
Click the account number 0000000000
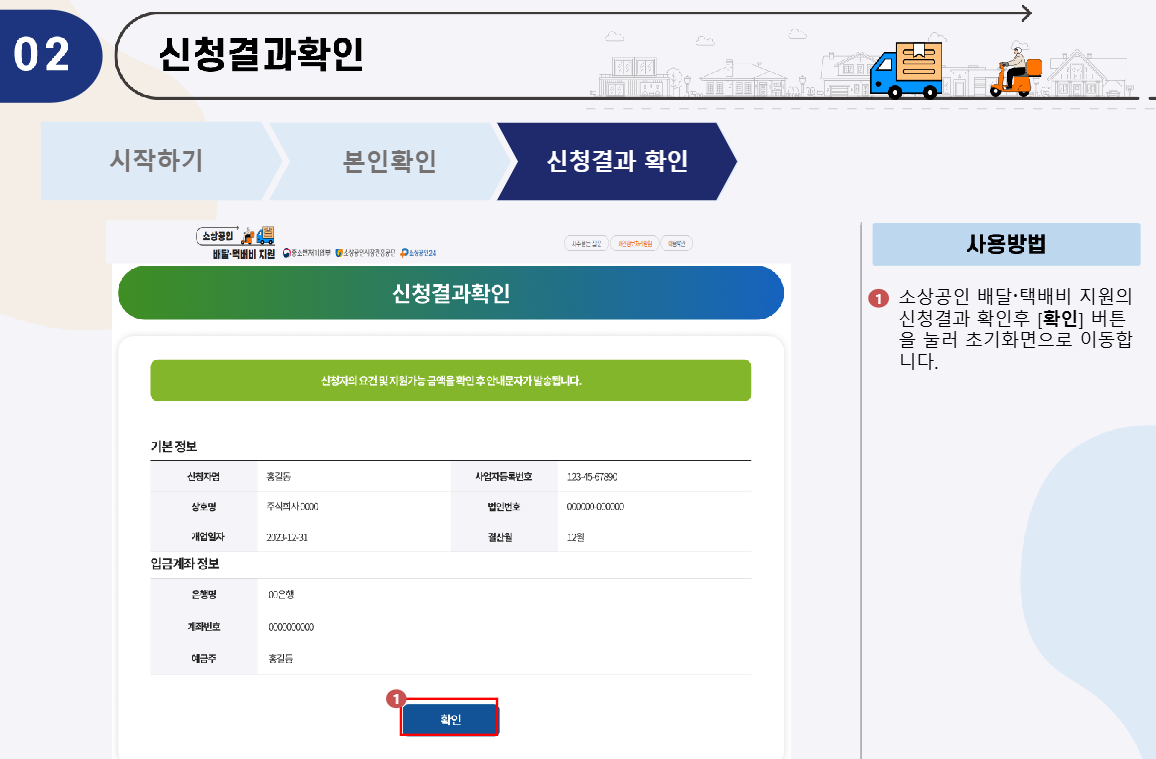click(291, 627)
